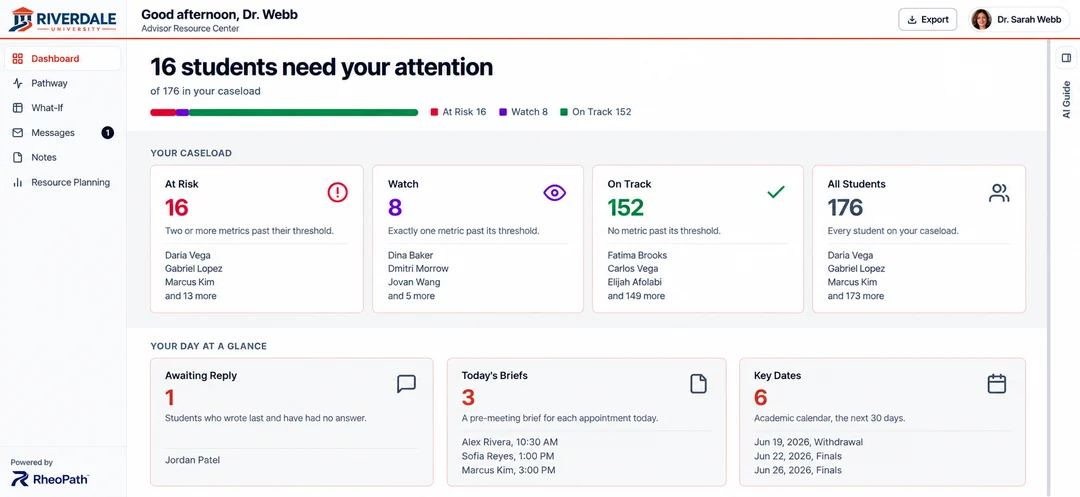Click 'and 173 more' in All Students card
Screen dimensions: 1080x497
(855, 296)
